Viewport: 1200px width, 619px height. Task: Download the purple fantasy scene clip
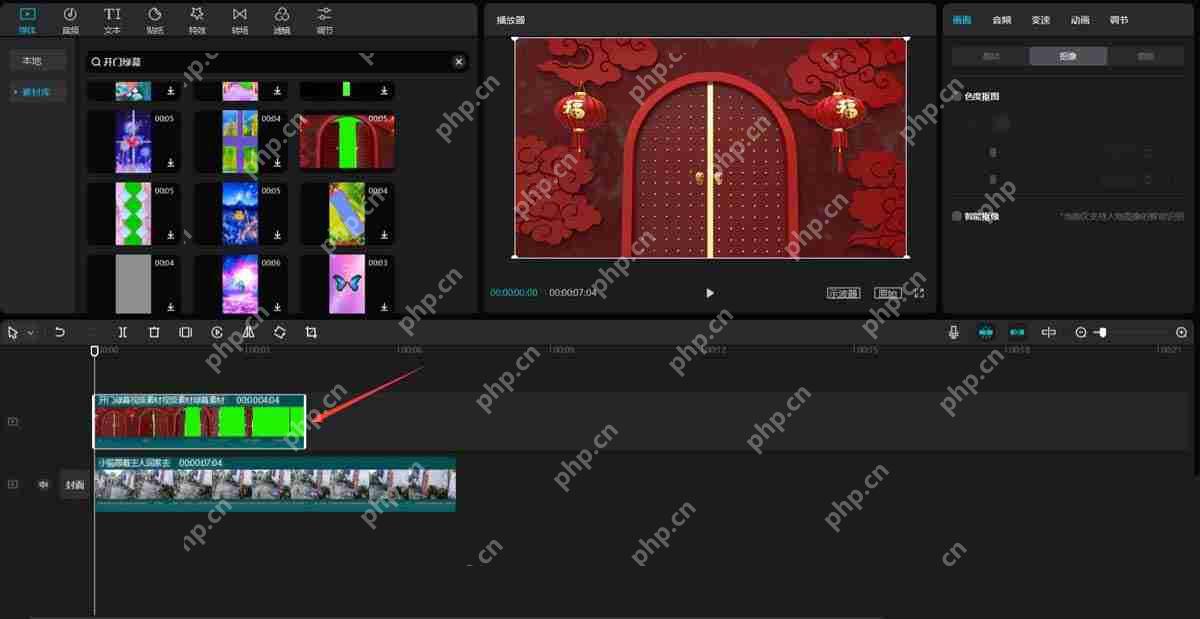pyautogui.click(x=278, y=307)
